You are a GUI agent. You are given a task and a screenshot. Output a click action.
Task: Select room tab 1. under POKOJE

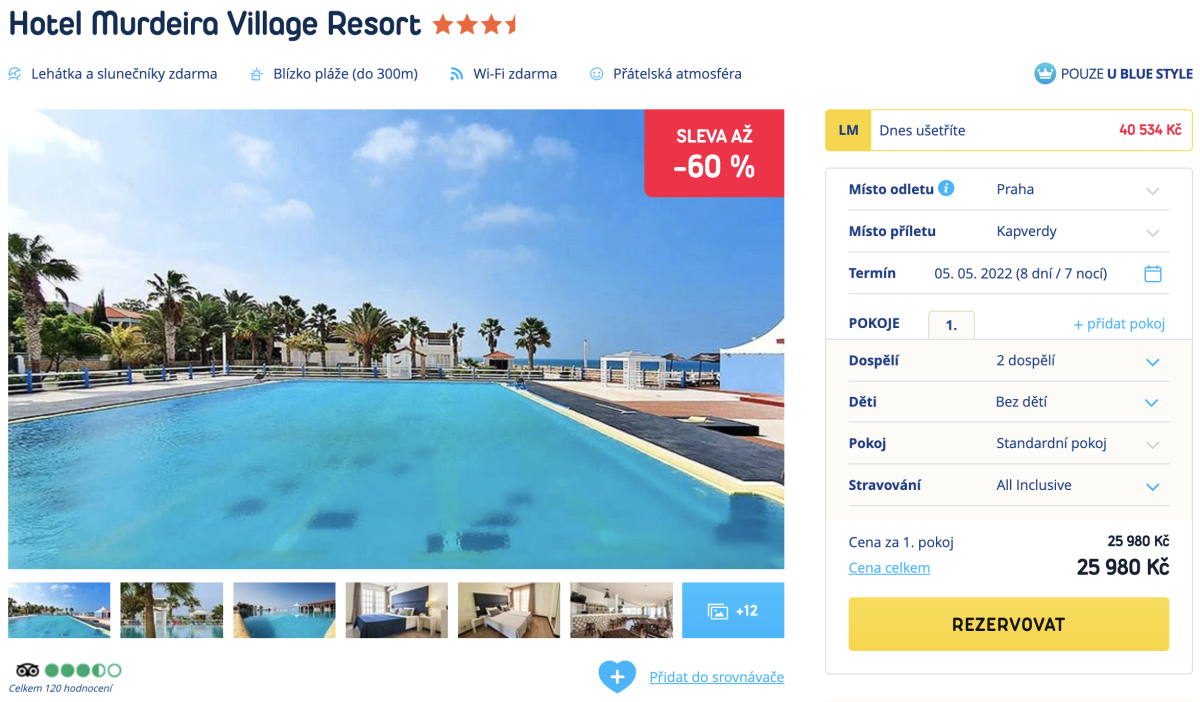[951, 325]
